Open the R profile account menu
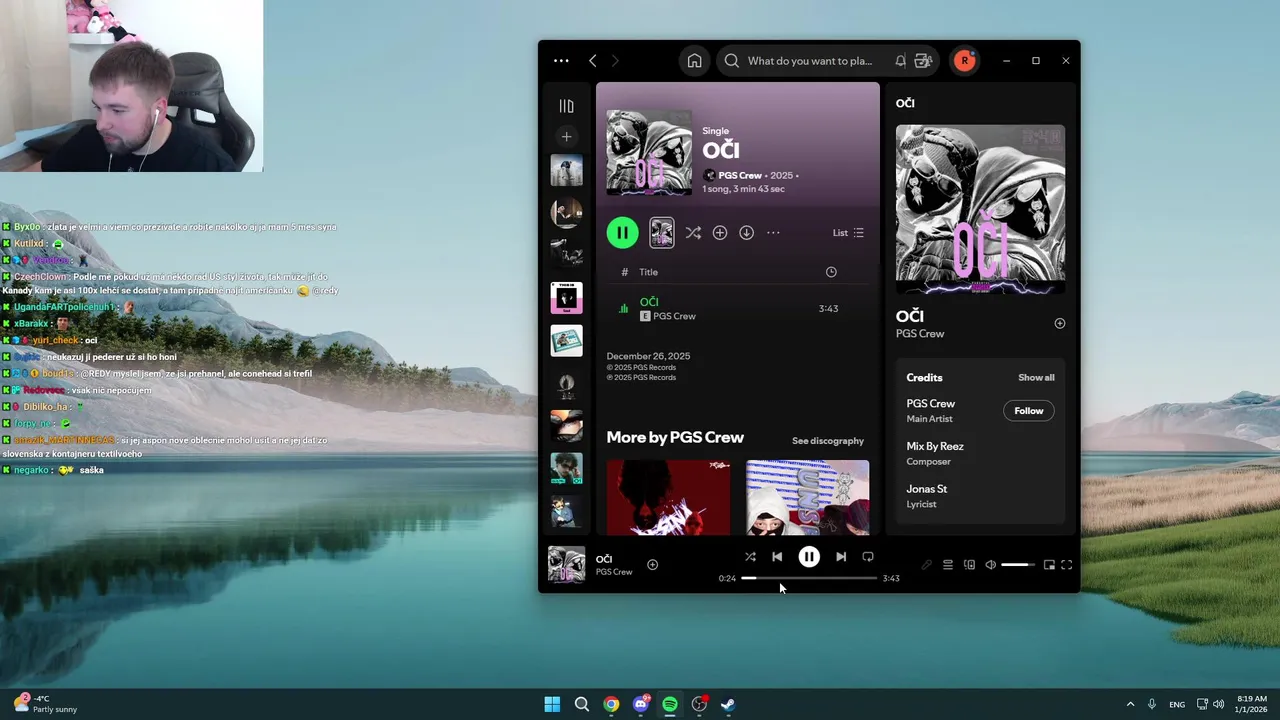Image resolution: width=1280 pixels, height=720 pixels. tap(964, 61)
